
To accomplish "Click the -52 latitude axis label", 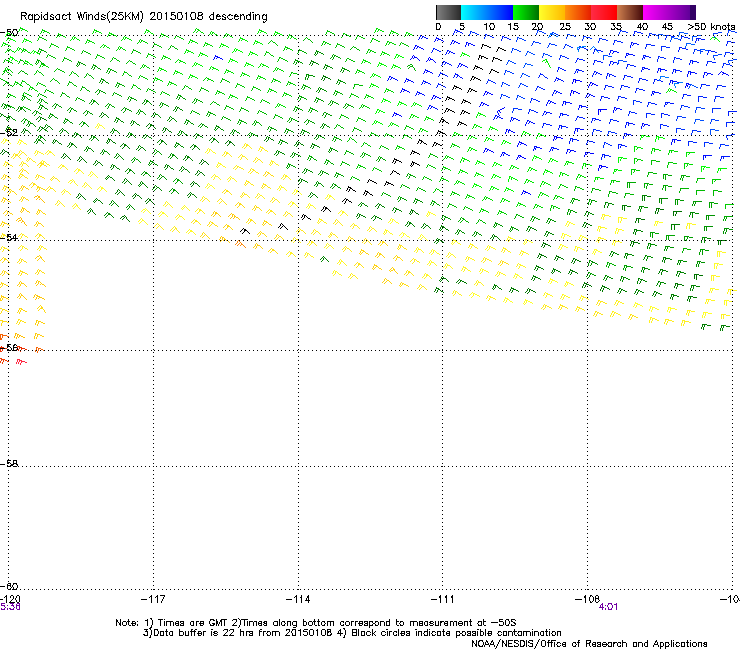I will (x=9, y=133).
